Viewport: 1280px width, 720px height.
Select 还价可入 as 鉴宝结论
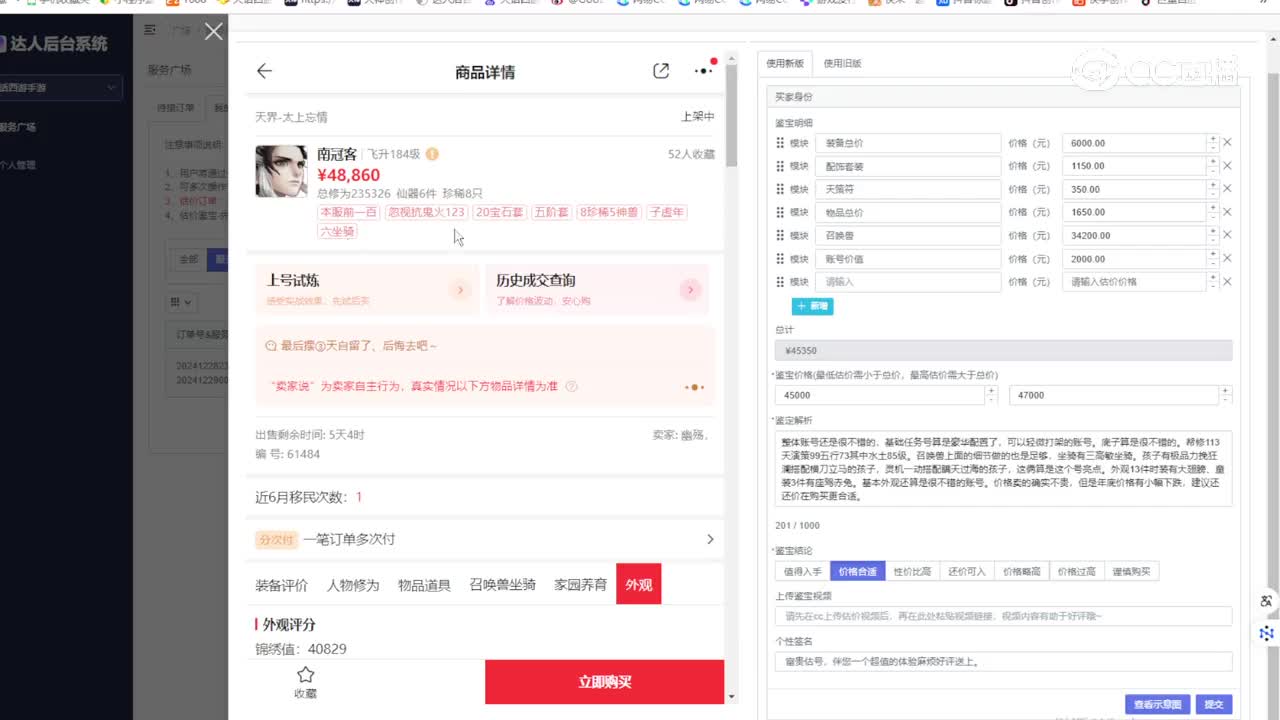click(967, 572)
